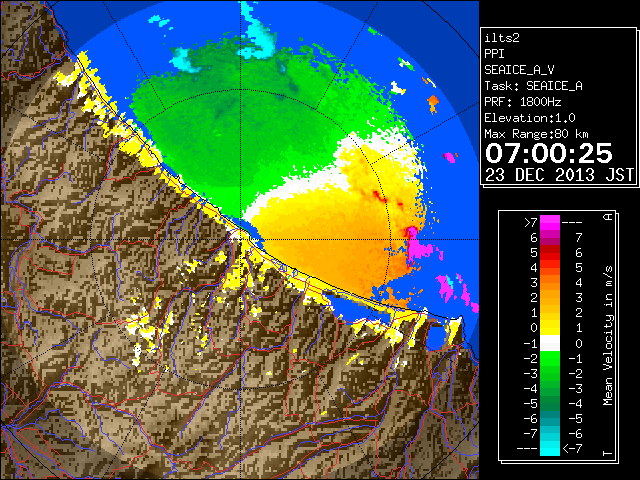Select the 'Elevation:1.0' text
This screenshot has width=640, height=480.
[530, 118]
